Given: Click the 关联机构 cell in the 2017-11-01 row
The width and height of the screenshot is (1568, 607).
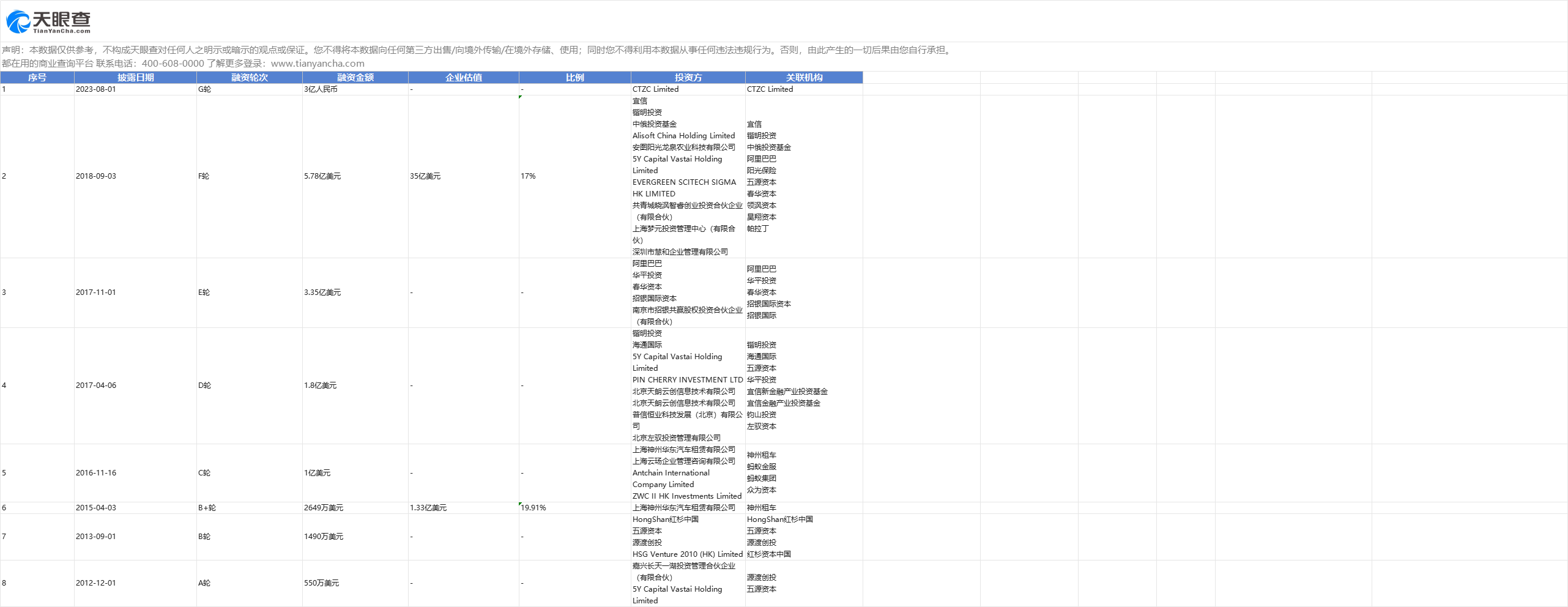Looking at the screenshot, I should pyautogui.click(x=804, y=292).
